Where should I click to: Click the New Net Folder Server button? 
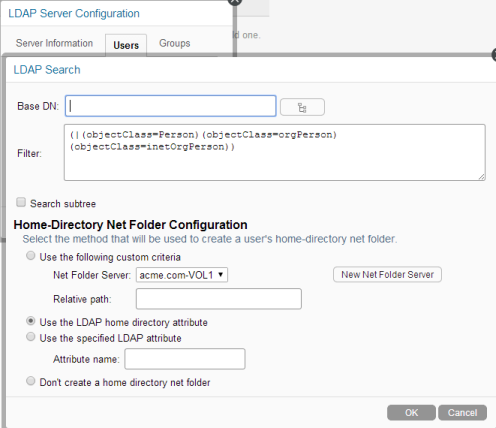[x=387, y=275]
